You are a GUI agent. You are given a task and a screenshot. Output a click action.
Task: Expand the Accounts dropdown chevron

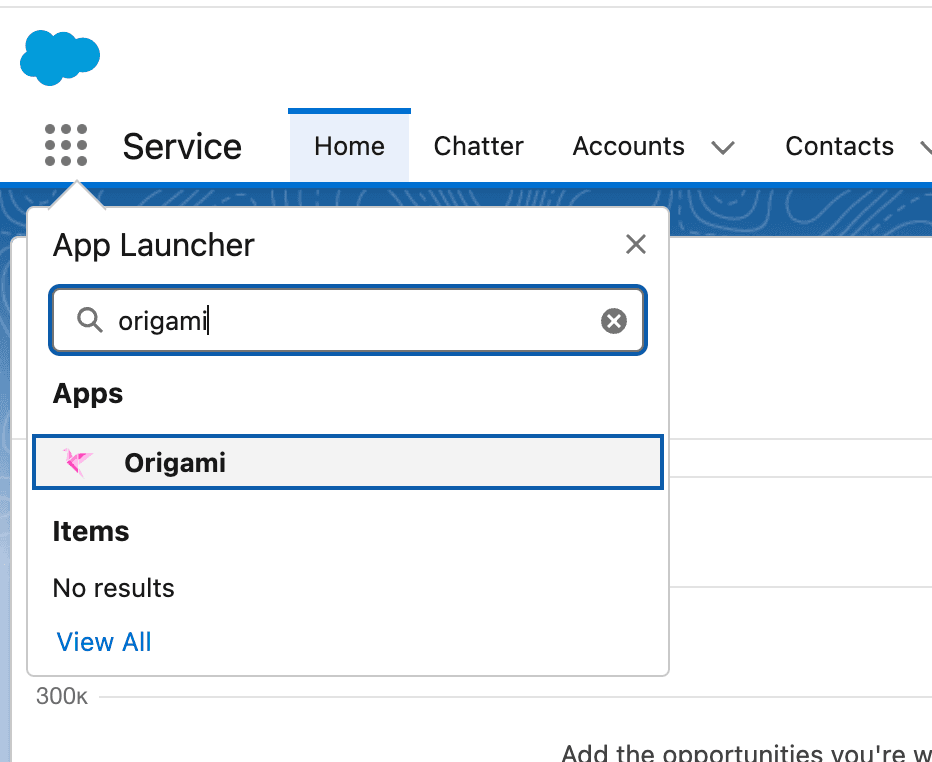point(723,147)
